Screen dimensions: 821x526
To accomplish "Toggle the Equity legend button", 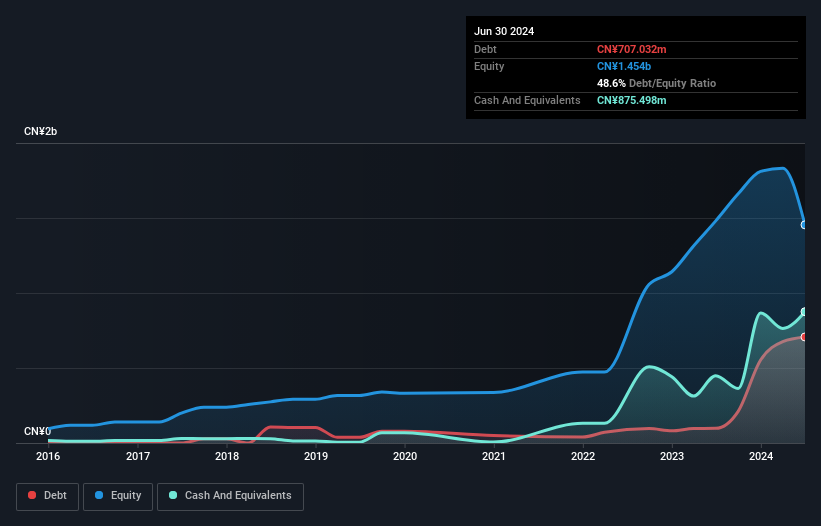I will click(118, 496).
